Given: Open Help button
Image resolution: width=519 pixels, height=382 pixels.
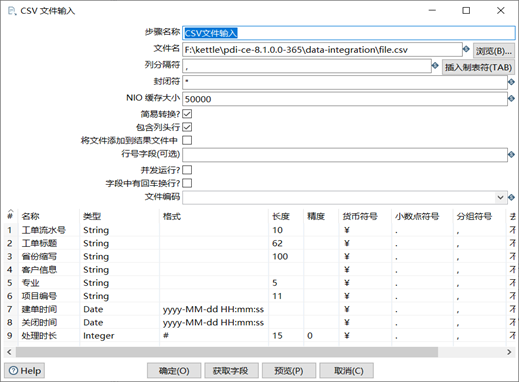Looking at the screenshot, I should (24, 371).
